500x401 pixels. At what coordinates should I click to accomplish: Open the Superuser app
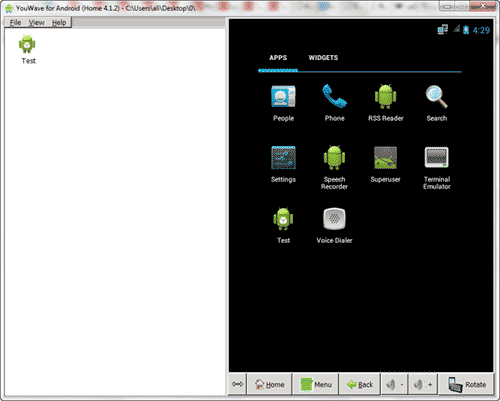pyautogui.click(x=385, y=164)
